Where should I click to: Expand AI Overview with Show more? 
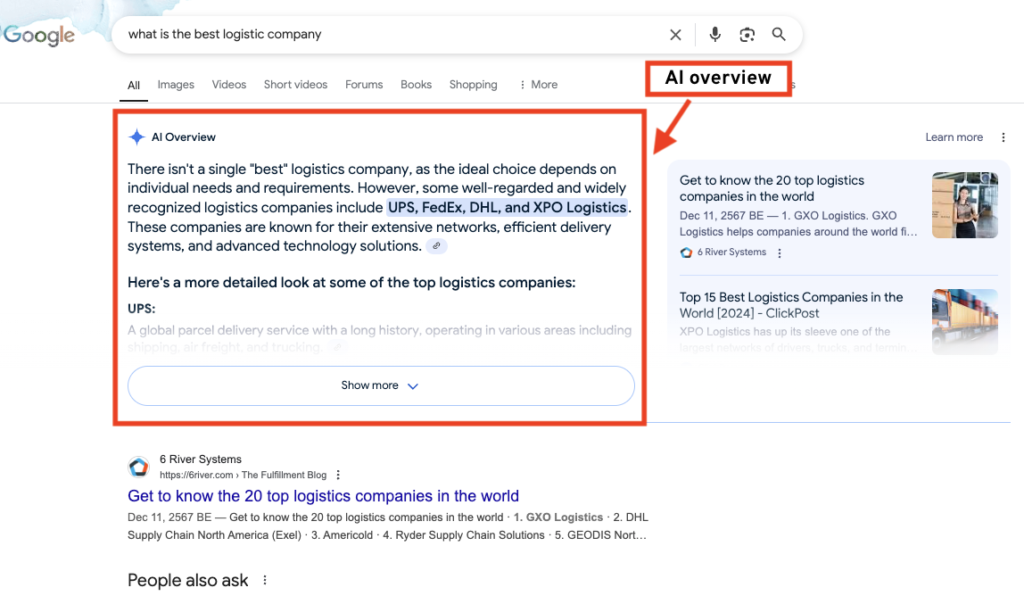[381, 386]
